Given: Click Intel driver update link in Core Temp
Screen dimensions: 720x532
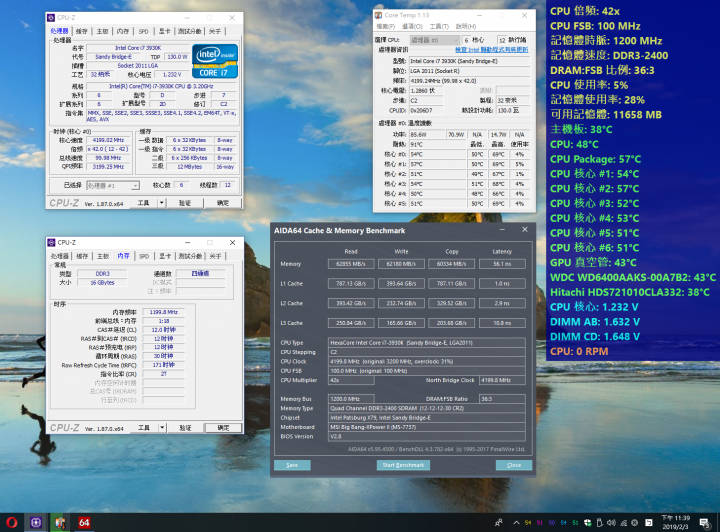Looking at the screenshot, I should [x=491, y=50].
